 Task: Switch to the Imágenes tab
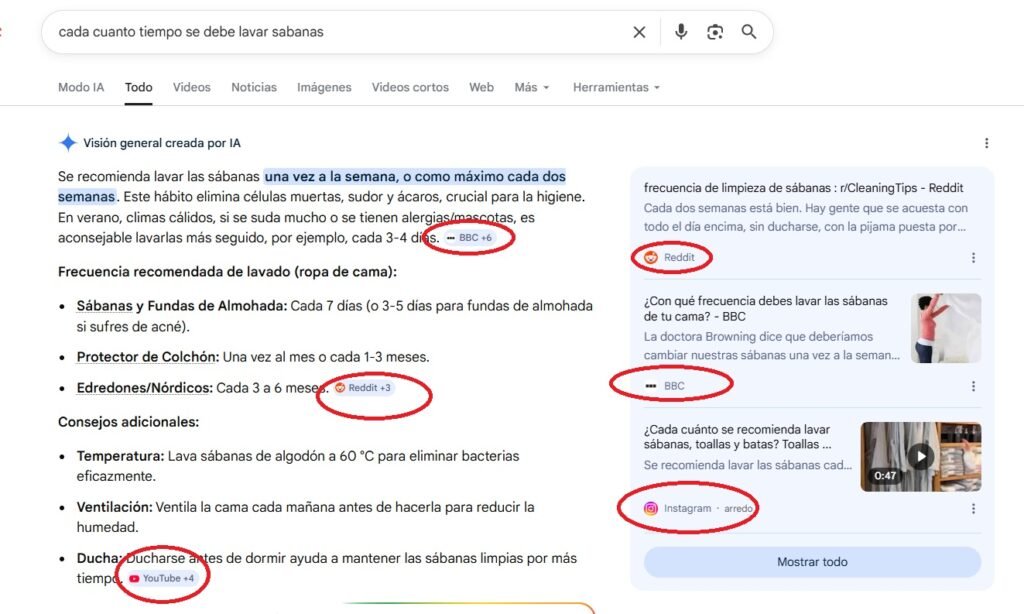pos(324,87)
